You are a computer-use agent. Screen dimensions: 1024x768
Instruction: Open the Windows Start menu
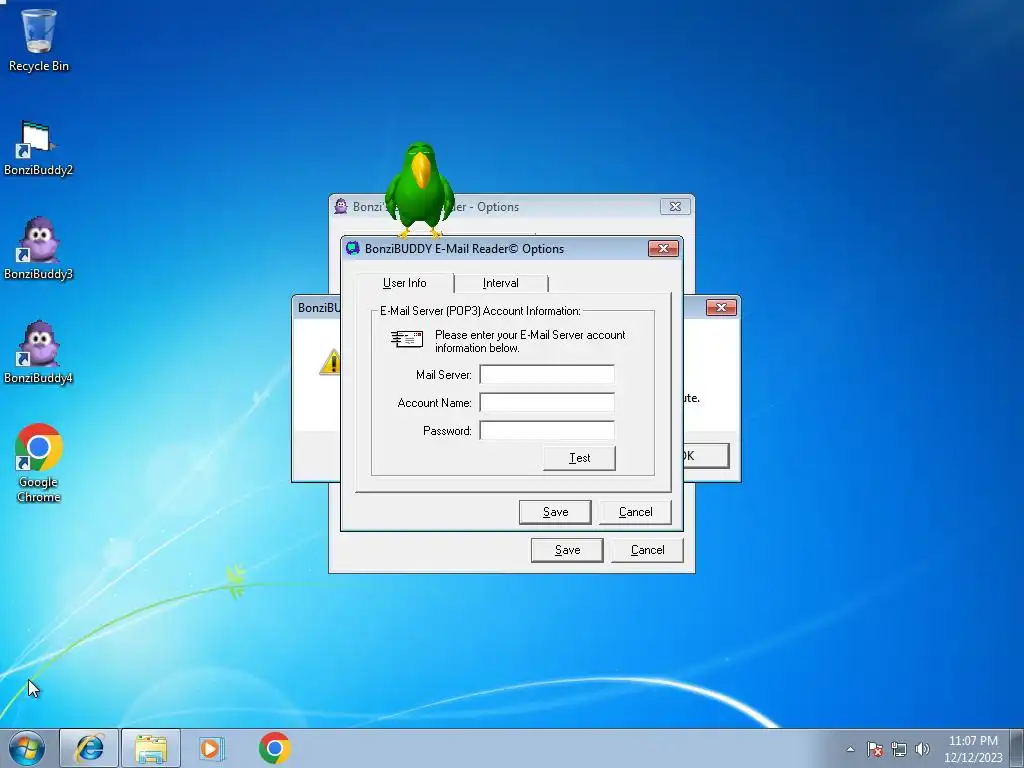(27, 748)
